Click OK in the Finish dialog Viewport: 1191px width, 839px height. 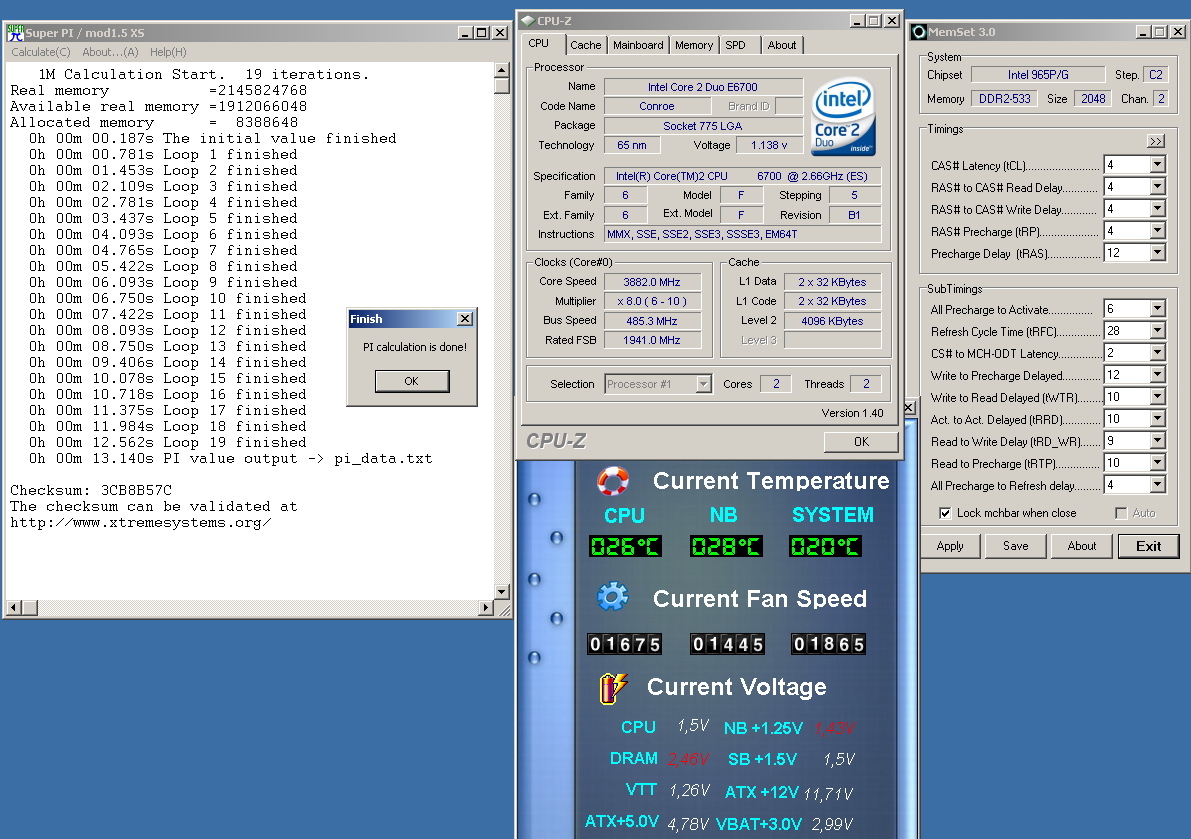point(412,381)
